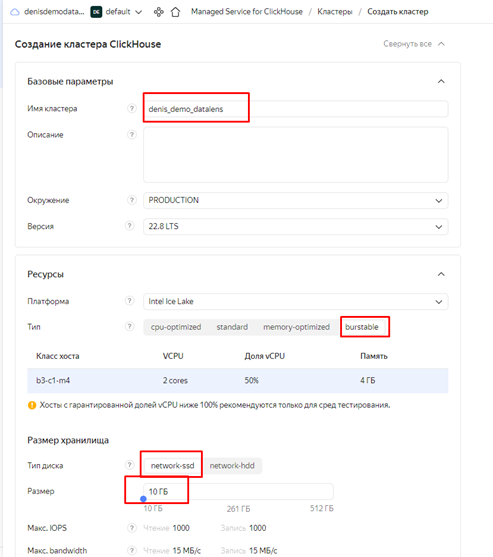
Task: Open denisdemodata cloud selector
Action: tap(54, 12)
